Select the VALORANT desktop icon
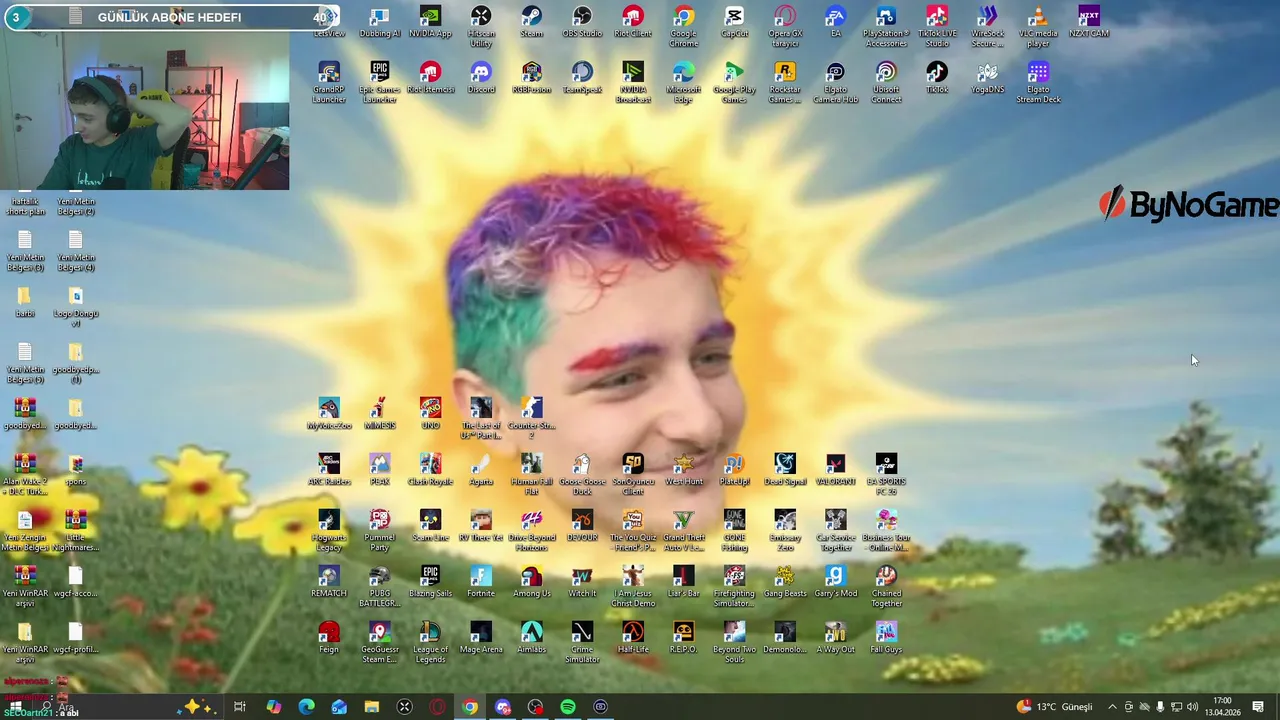The width and height of the screenshot is (1280, 720). tap(835, 471)
